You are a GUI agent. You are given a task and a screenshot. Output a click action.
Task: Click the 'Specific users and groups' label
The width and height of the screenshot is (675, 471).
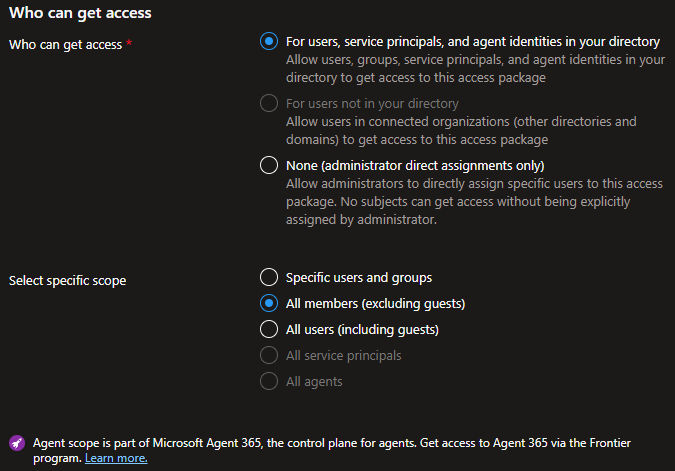coord(359,278)
